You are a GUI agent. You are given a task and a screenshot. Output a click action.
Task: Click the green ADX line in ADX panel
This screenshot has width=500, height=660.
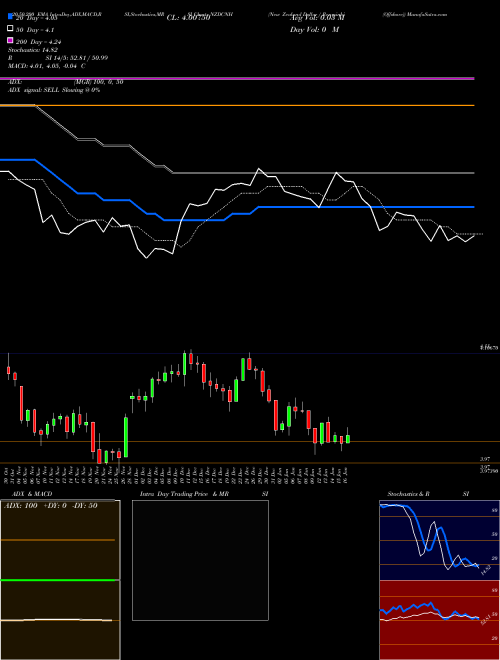60,580
